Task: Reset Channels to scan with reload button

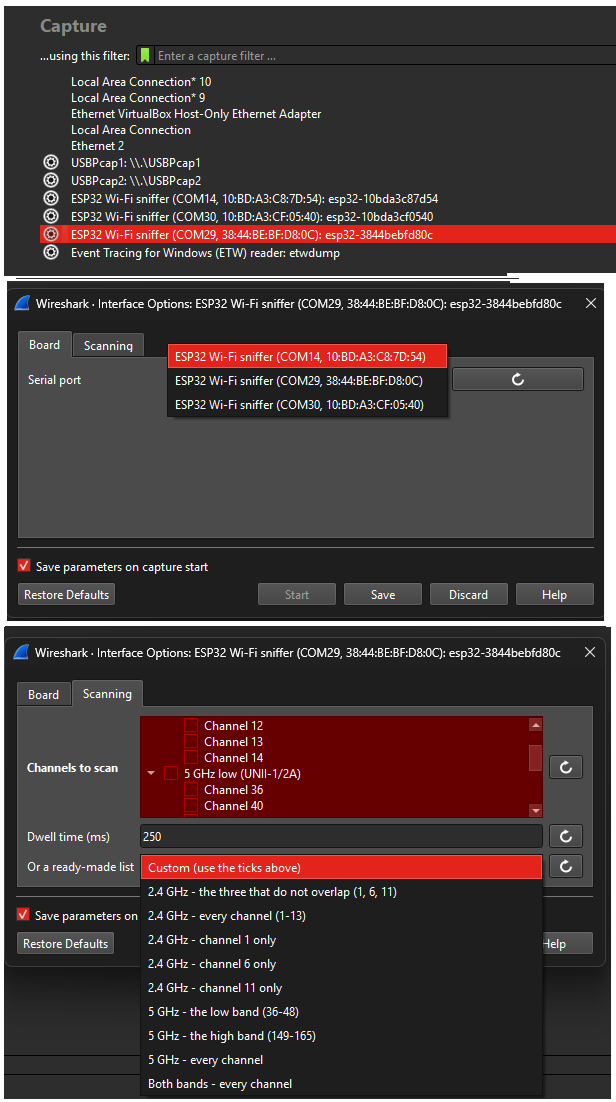Action: pos(565,767)
